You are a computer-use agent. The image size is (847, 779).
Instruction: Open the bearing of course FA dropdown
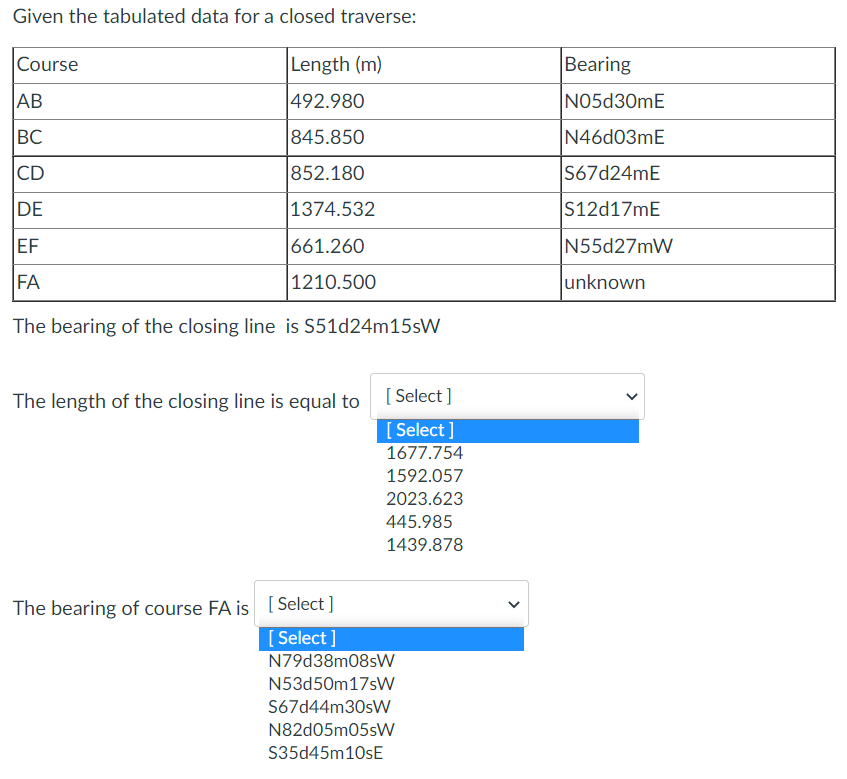391,603
